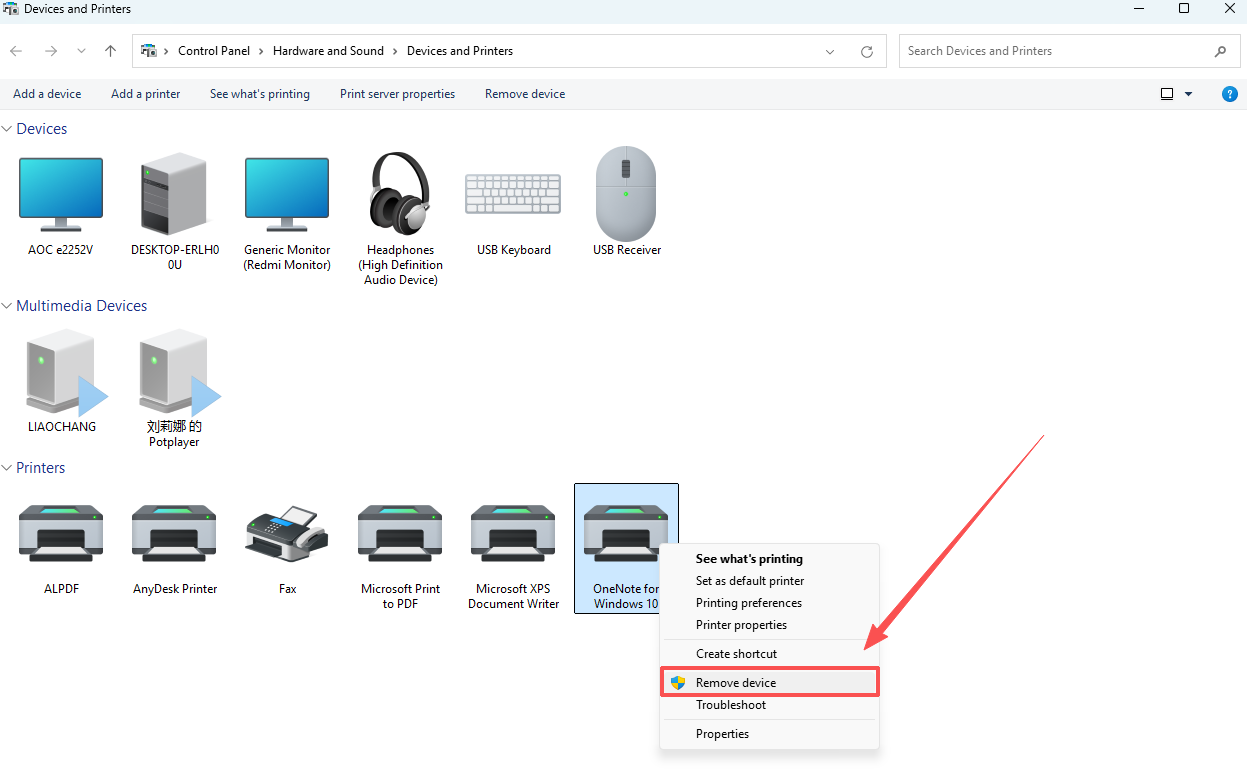This screenshot has height=773, width=1247.
Task: Click the Search Devices and Printers field
Action: tap(1055, 51)
